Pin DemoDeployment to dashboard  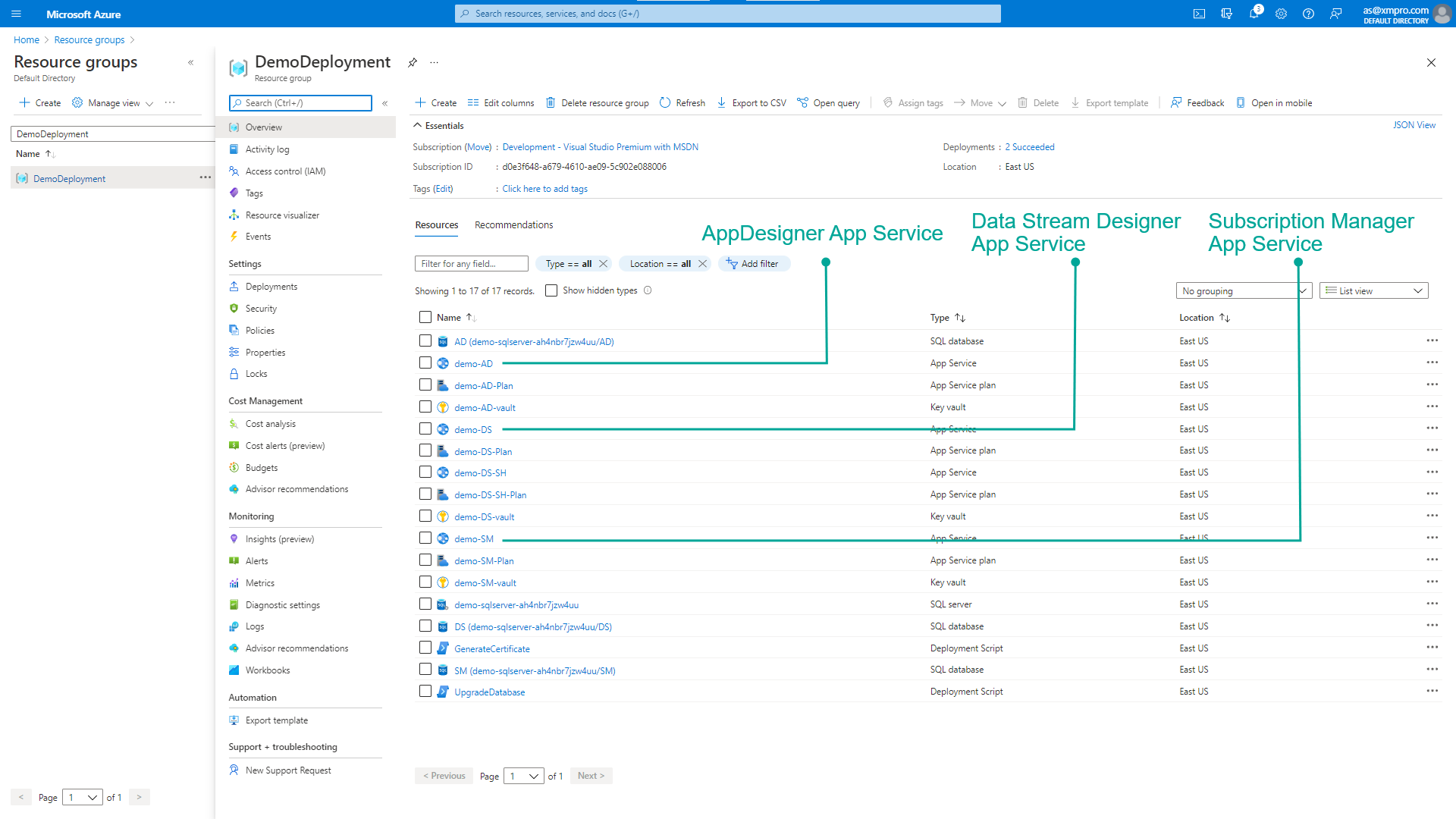click(x=413, y=62)
